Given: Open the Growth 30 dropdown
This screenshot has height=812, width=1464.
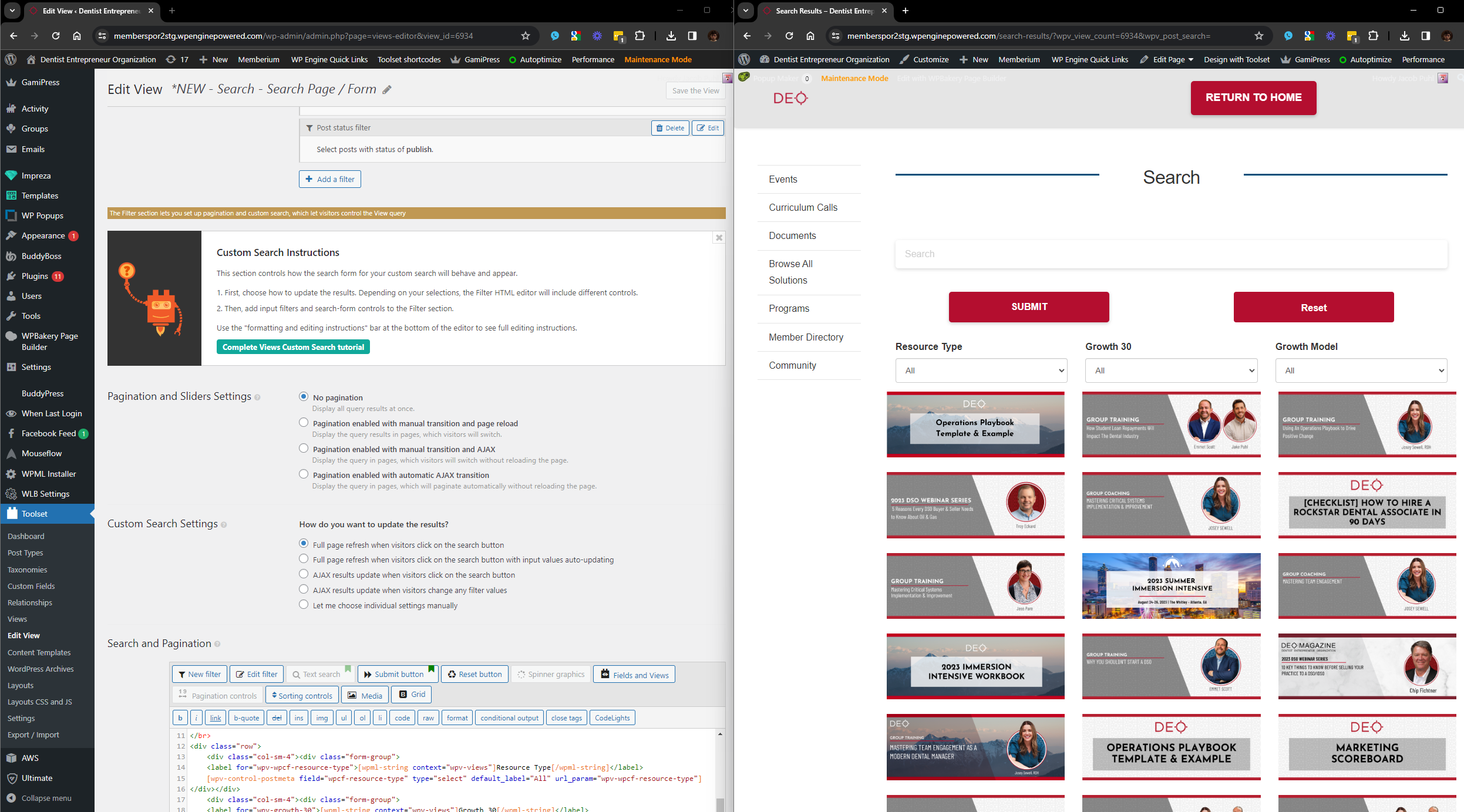Looking at the screenshot, I should point(1171,370).
